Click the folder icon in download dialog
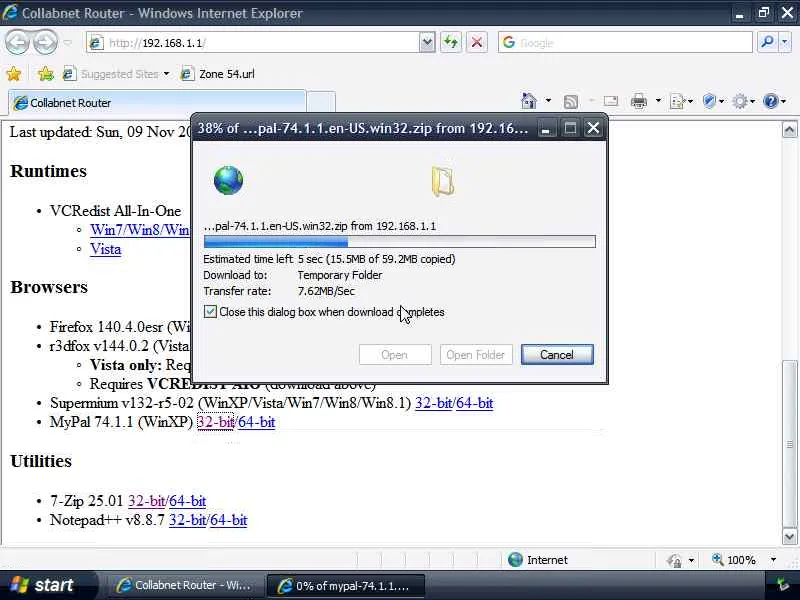This screenshot has width=800, height=600. point(443,181)
